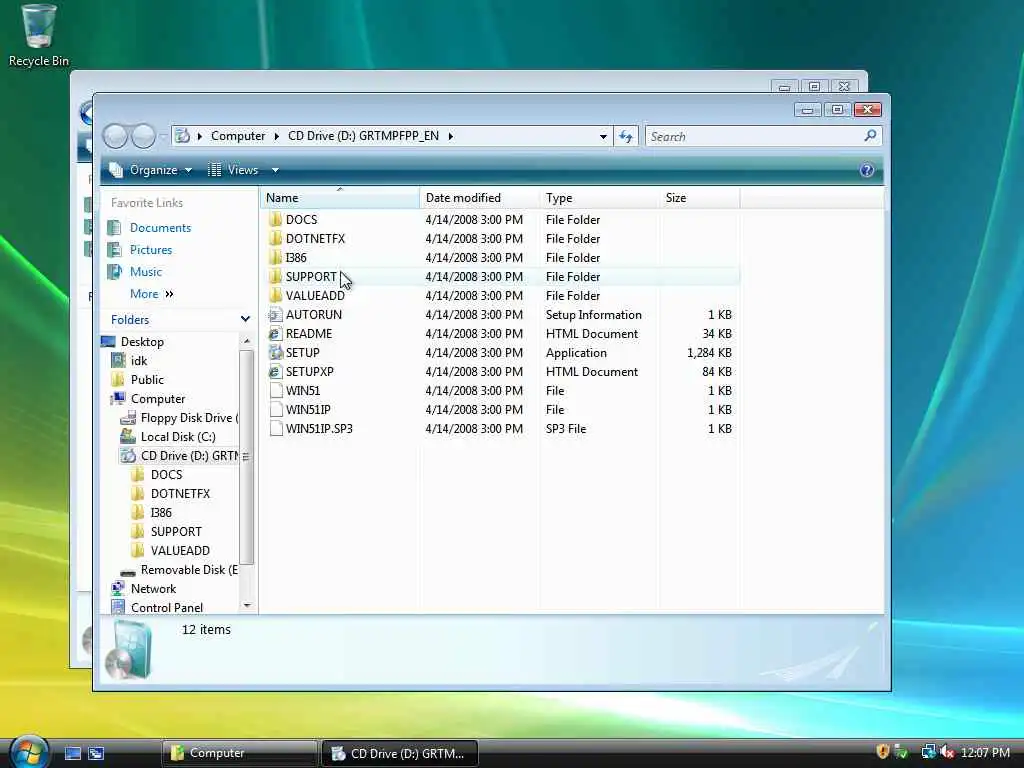1024x768 pixels.
Task: Click the address bar folder icon
Action: click(x=182, y=136)
